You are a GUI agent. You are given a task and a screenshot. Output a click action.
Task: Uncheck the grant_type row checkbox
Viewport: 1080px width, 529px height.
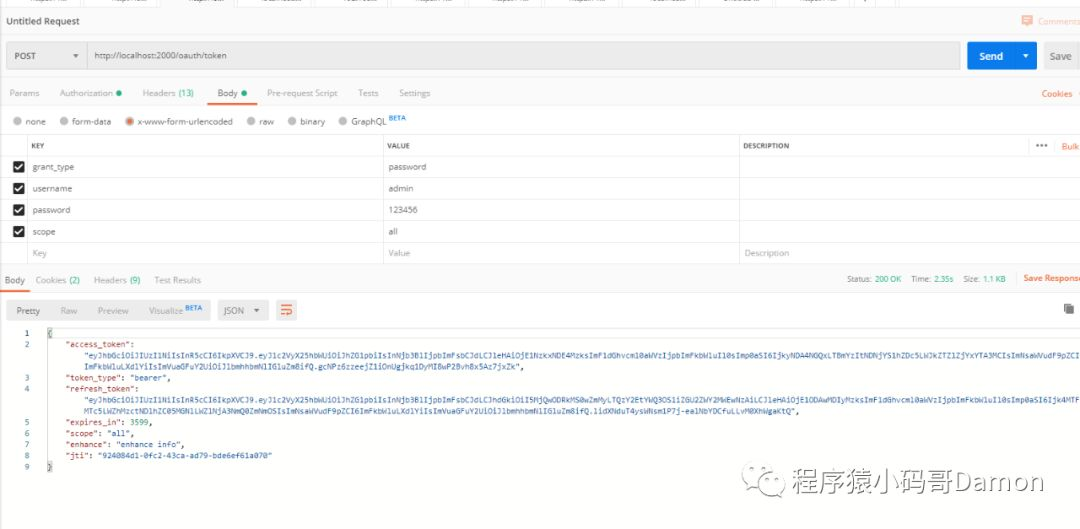19,167
